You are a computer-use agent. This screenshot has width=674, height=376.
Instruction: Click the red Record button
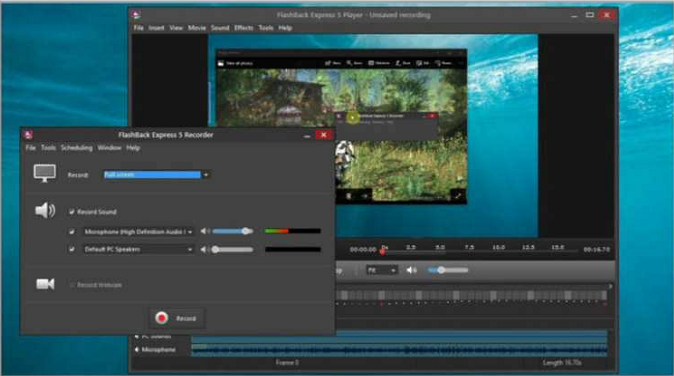177,318
